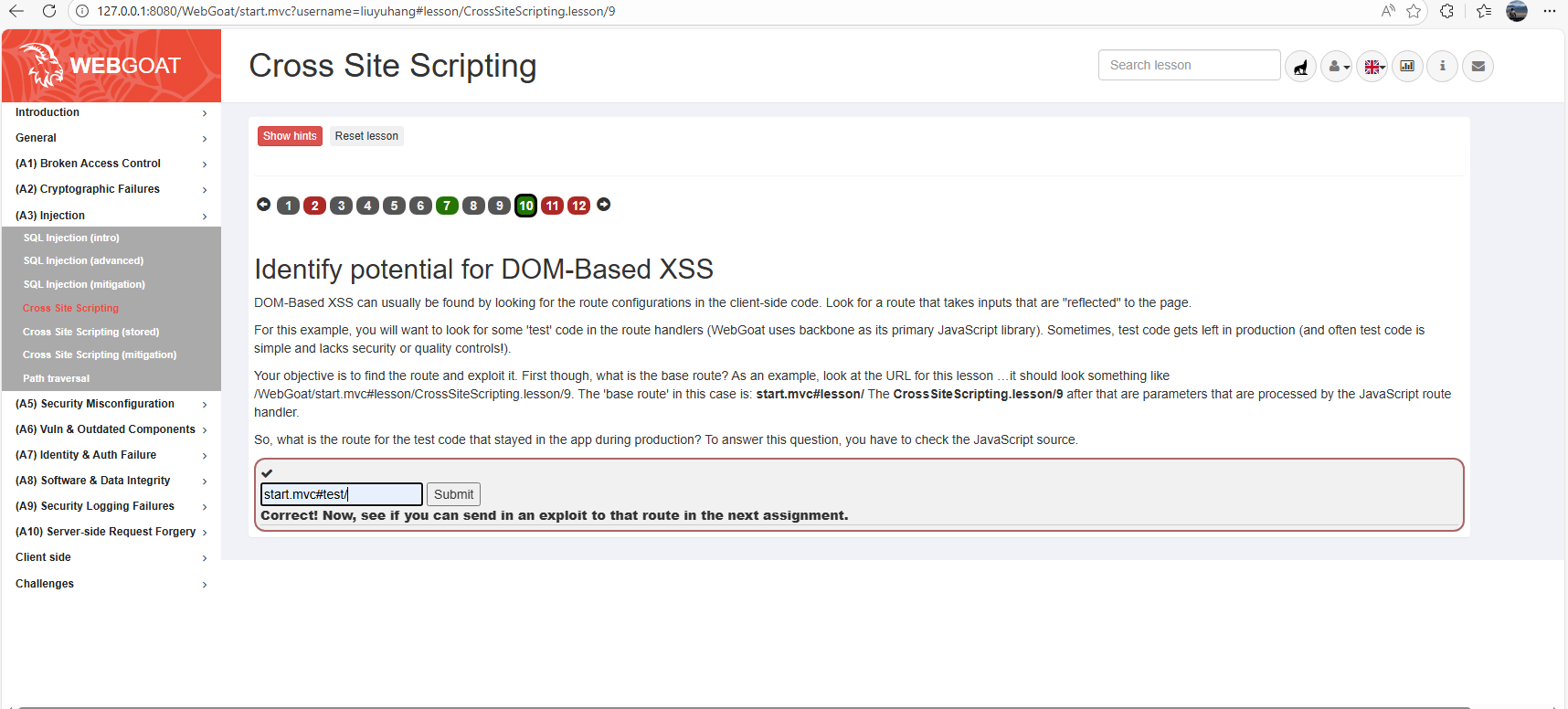Open browser favorites list icon
This screenshot has width=1568, height=709.
tap(1484, 11)
